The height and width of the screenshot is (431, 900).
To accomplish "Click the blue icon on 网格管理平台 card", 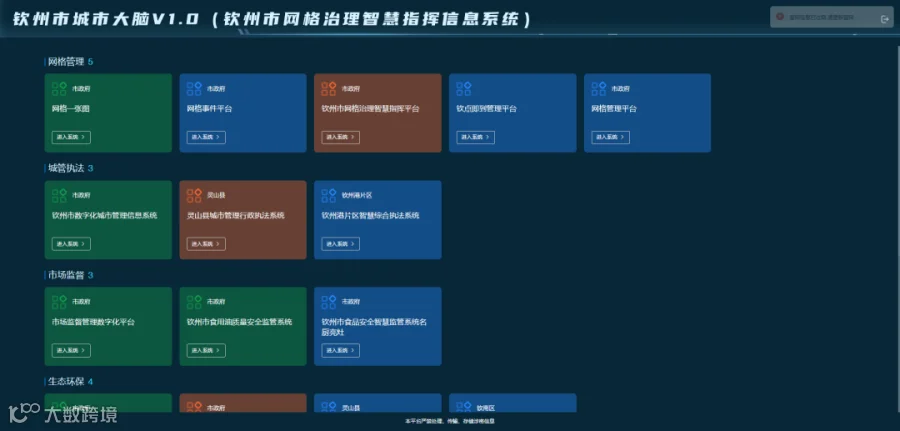I will 599,88.
